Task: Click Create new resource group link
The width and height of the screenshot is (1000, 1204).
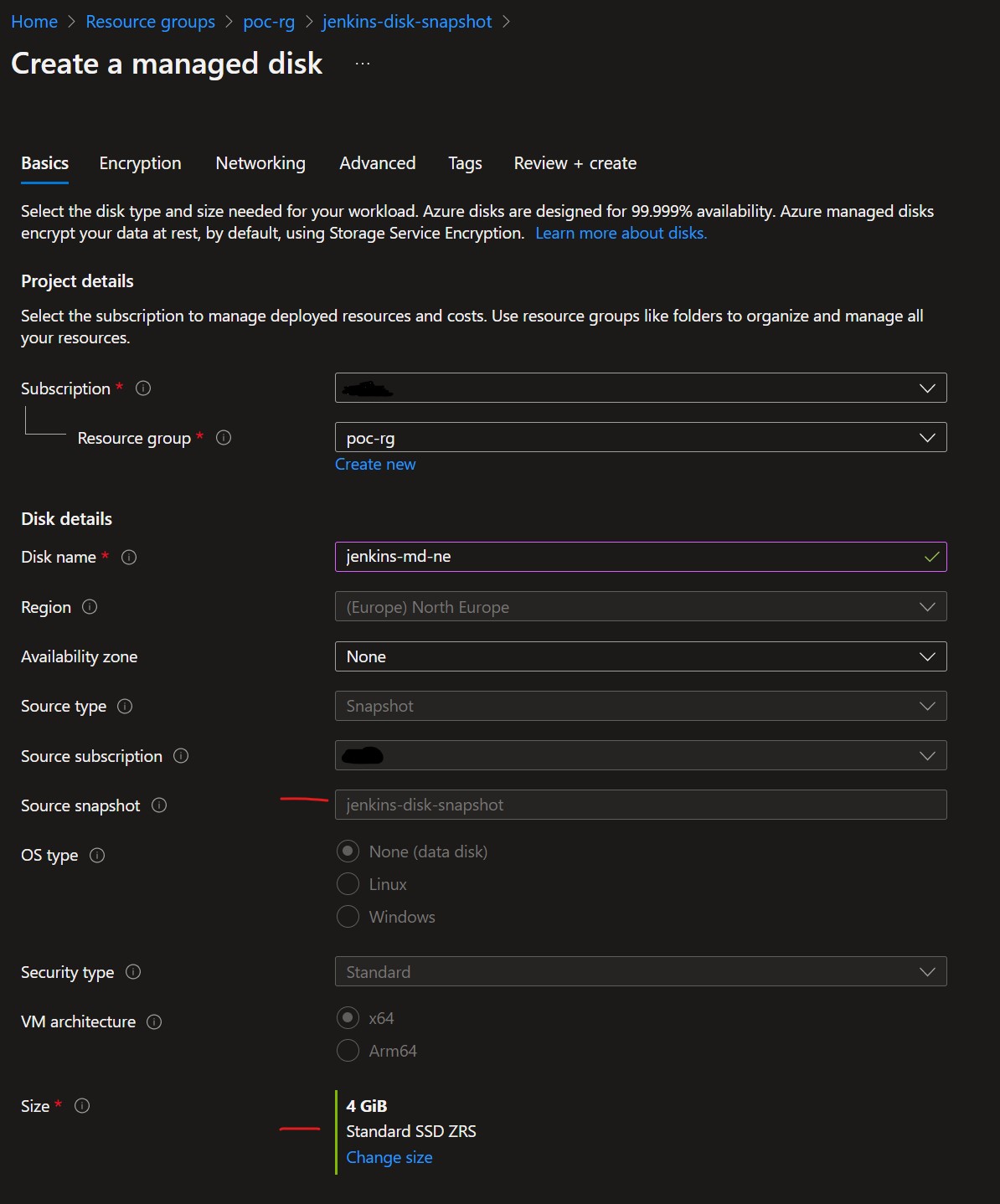Action: pyautogui.click(x=375, y=465)
